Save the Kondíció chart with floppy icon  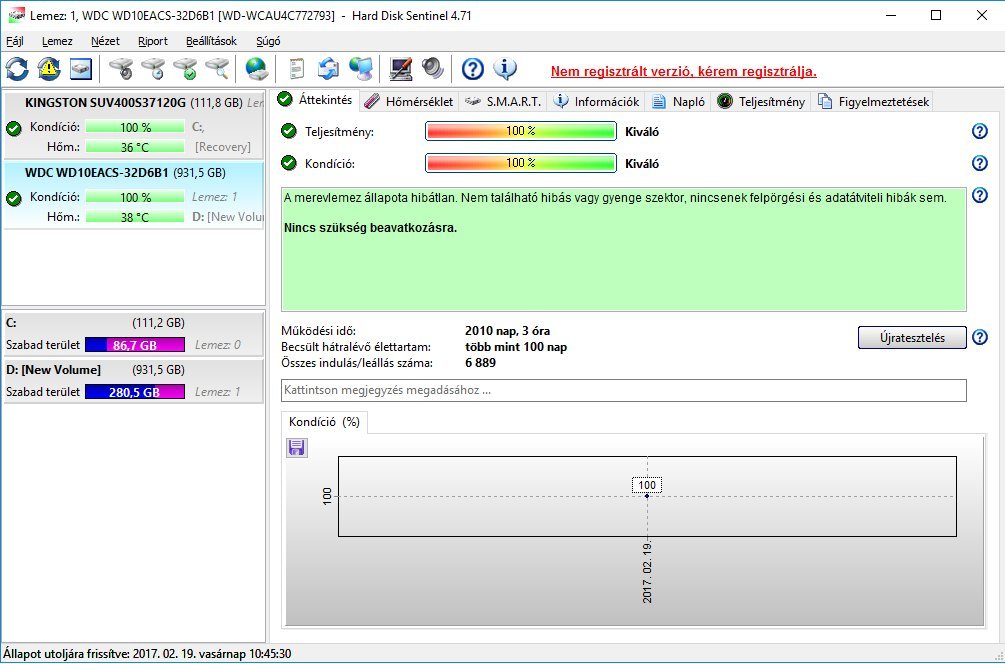point(297,447)
